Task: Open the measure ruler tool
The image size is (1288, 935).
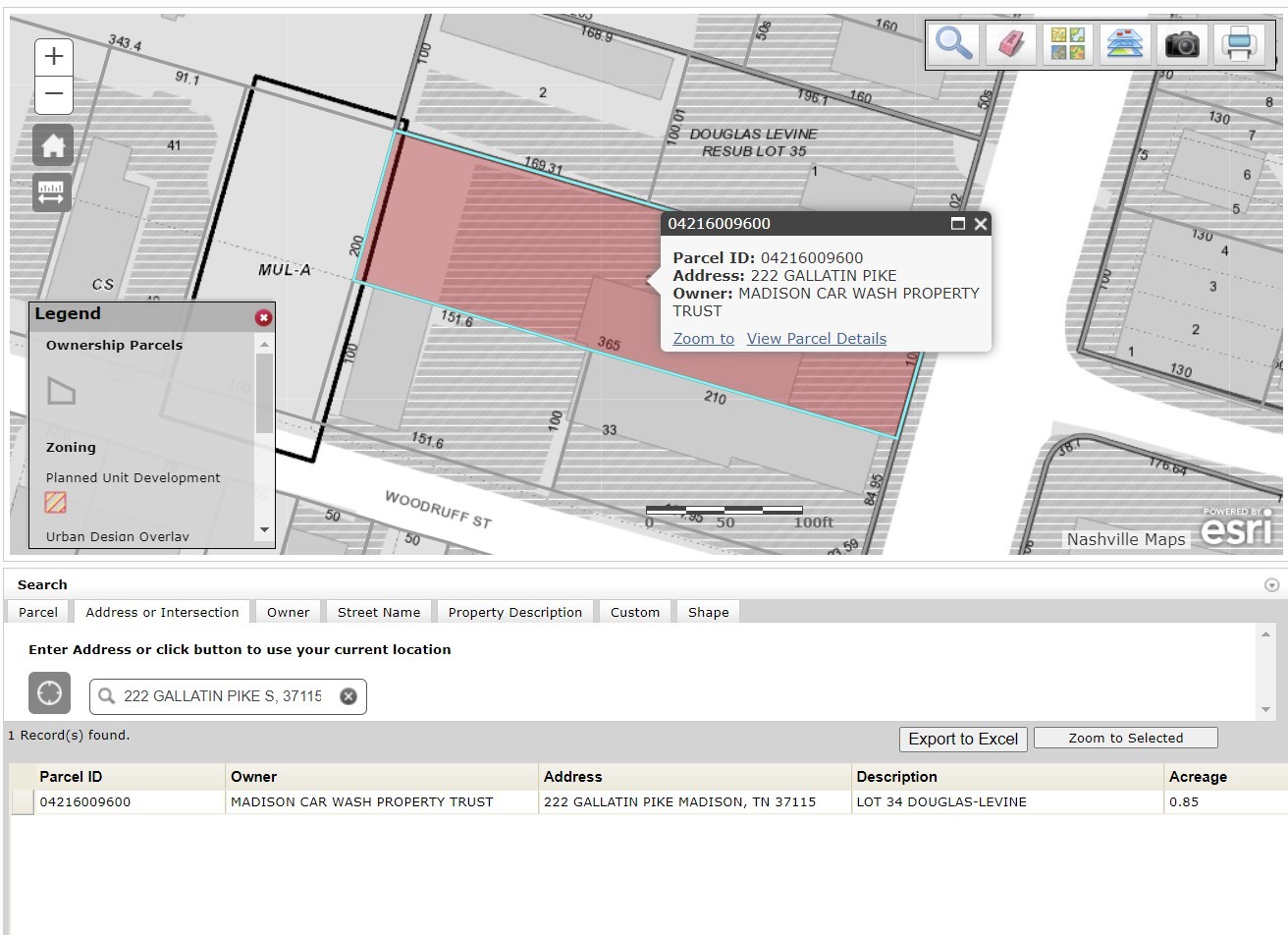Action: (51, 191)
